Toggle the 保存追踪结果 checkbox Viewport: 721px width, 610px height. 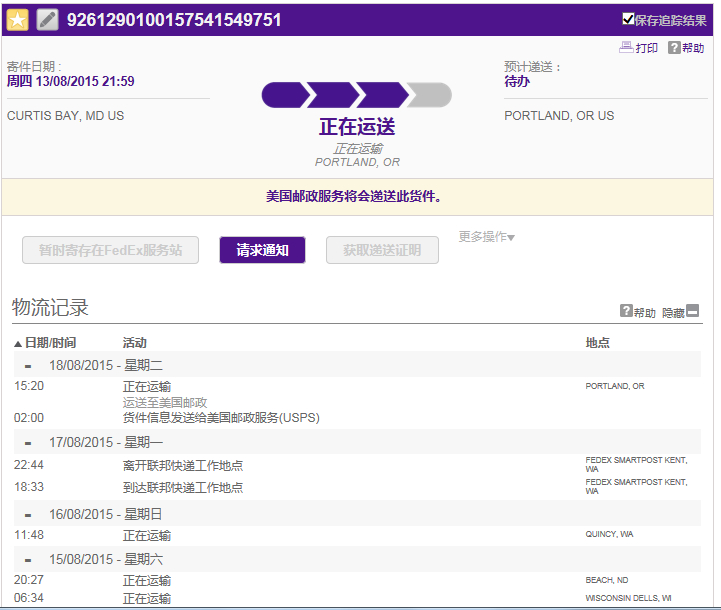(x=628, y=19)
